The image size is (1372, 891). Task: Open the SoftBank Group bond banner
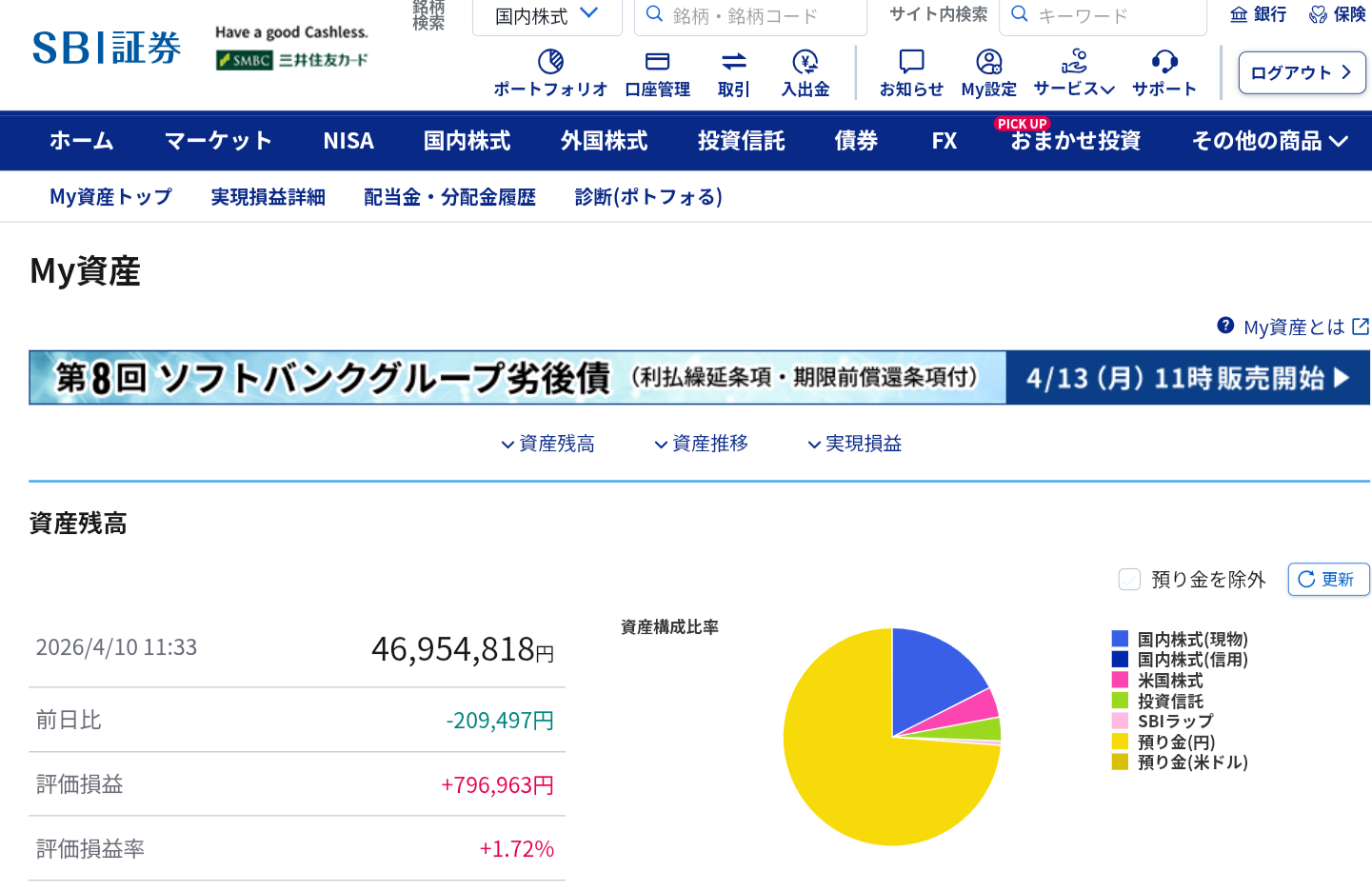point(699,378)
